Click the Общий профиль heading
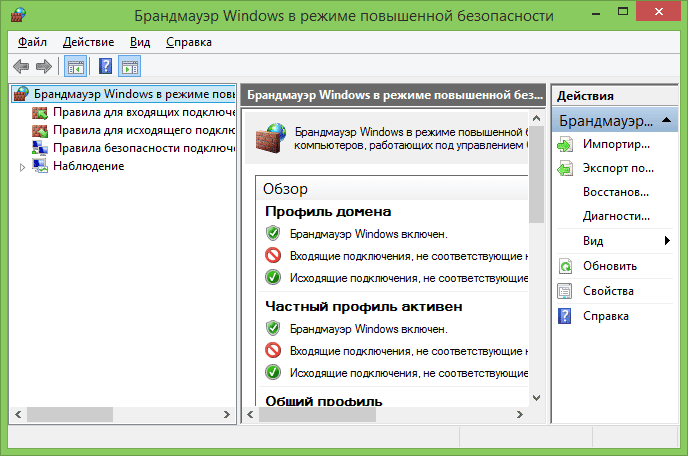Screen dimensions: 688x456 (324, 400)
